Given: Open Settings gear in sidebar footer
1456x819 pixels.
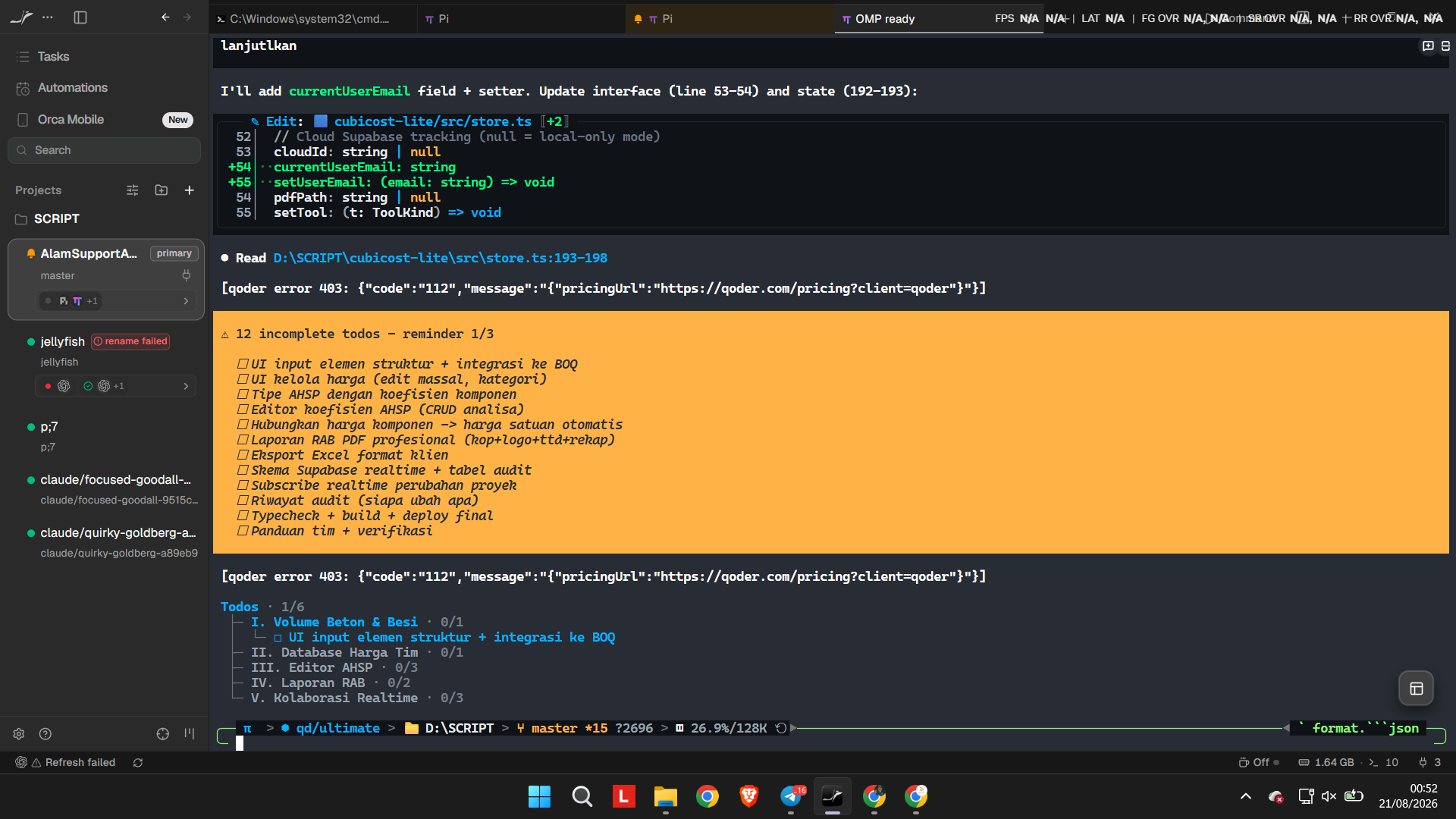Looking at the screenshot, I should point(19,734).
